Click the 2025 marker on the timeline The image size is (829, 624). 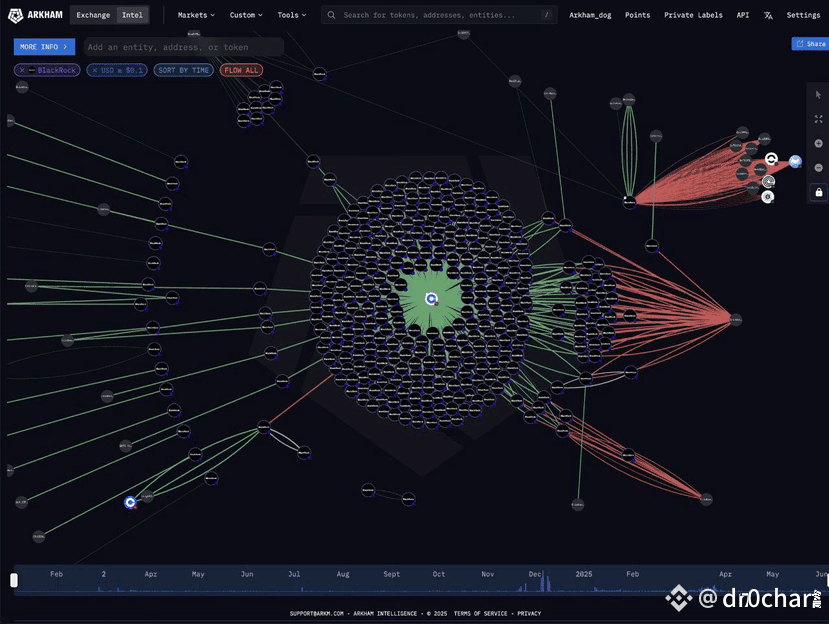584,574
